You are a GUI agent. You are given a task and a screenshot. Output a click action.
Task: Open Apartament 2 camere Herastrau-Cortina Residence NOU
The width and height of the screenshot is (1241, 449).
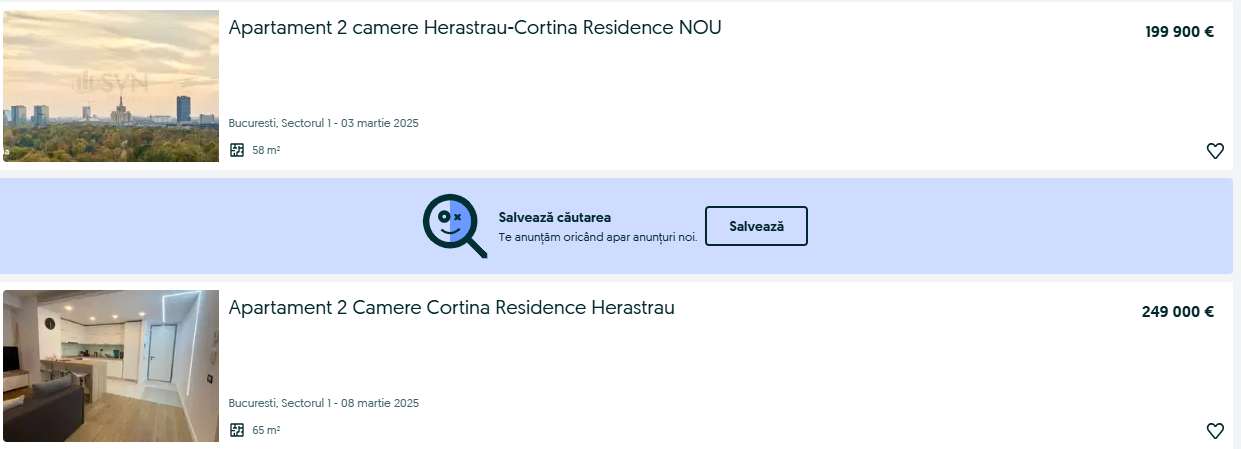pos(475,28)
